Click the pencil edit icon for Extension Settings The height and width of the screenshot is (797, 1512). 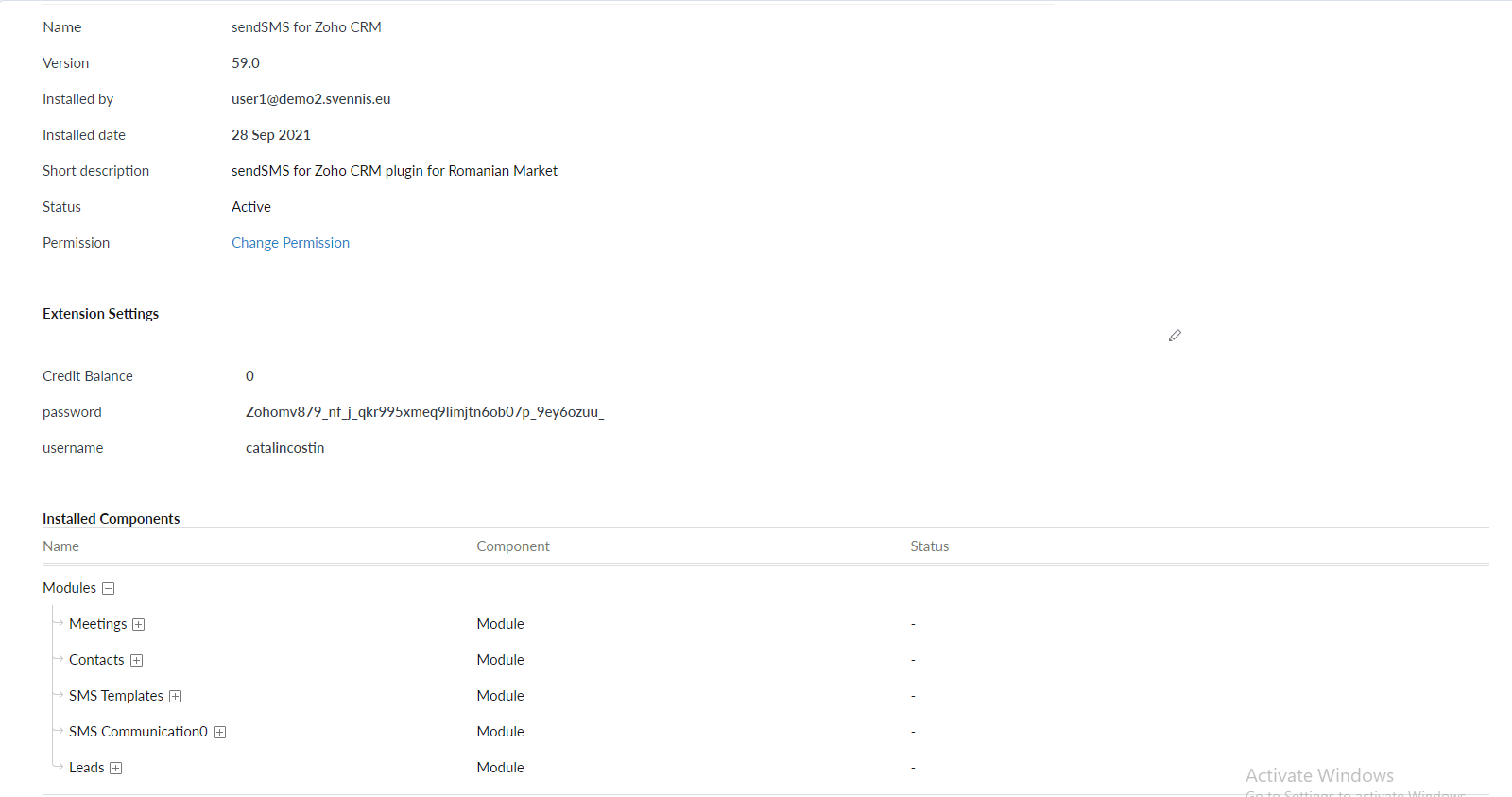[1175, 336]
